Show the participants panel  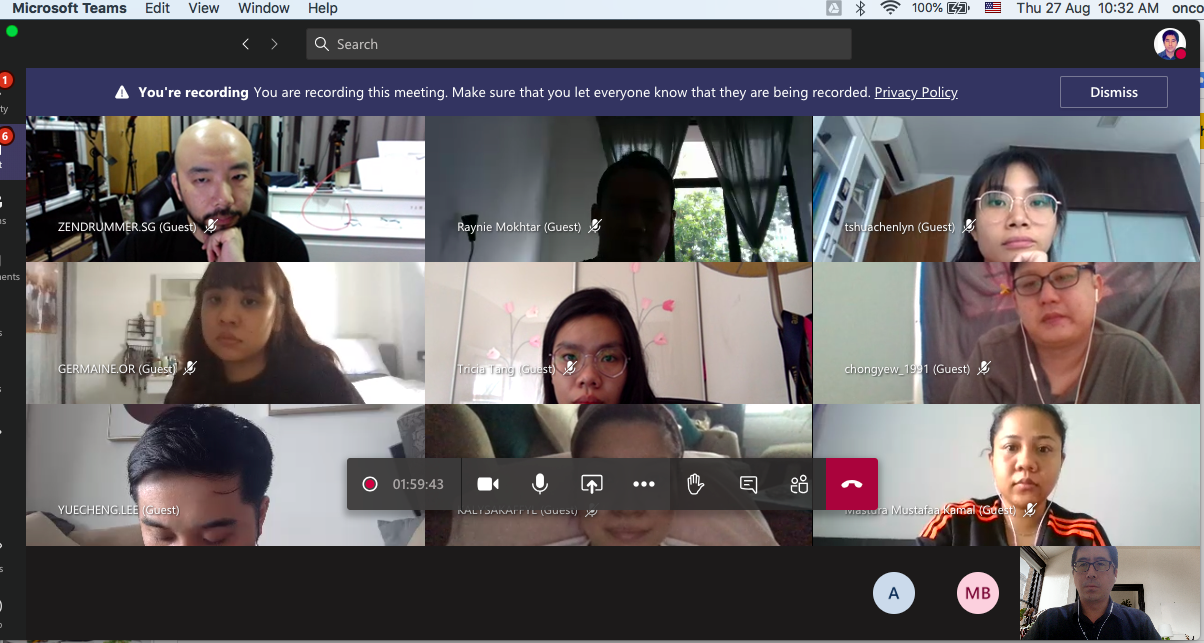799,484
